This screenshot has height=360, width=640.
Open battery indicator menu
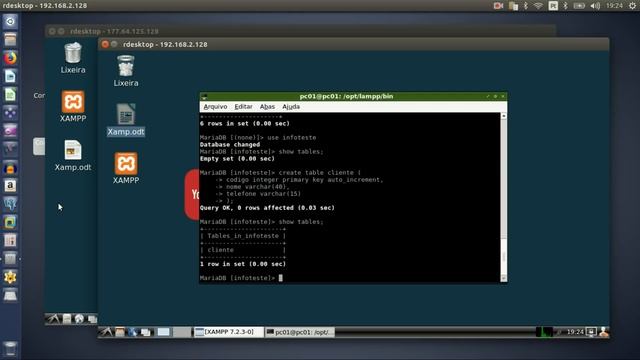point(579,6)
